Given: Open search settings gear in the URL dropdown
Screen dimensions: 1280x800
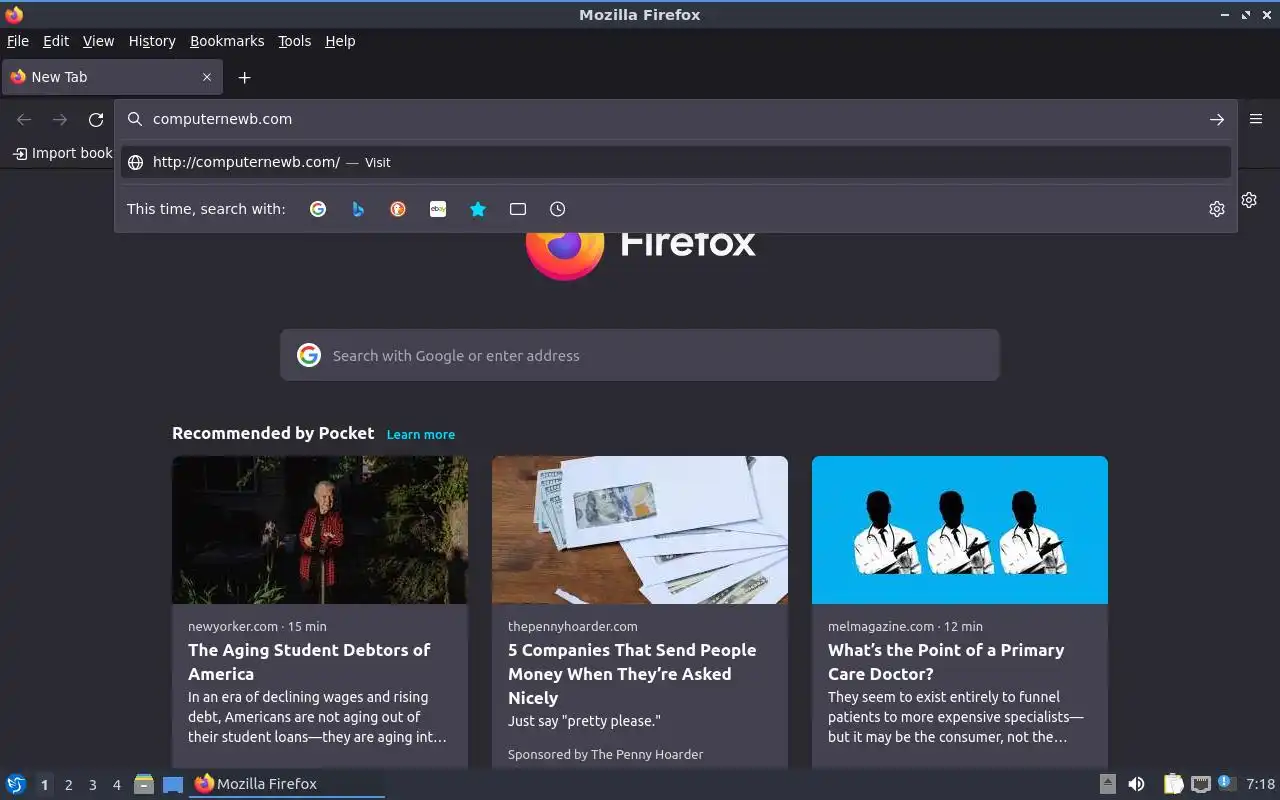Looking at the screenshot, I should (x=1217, y=209).
